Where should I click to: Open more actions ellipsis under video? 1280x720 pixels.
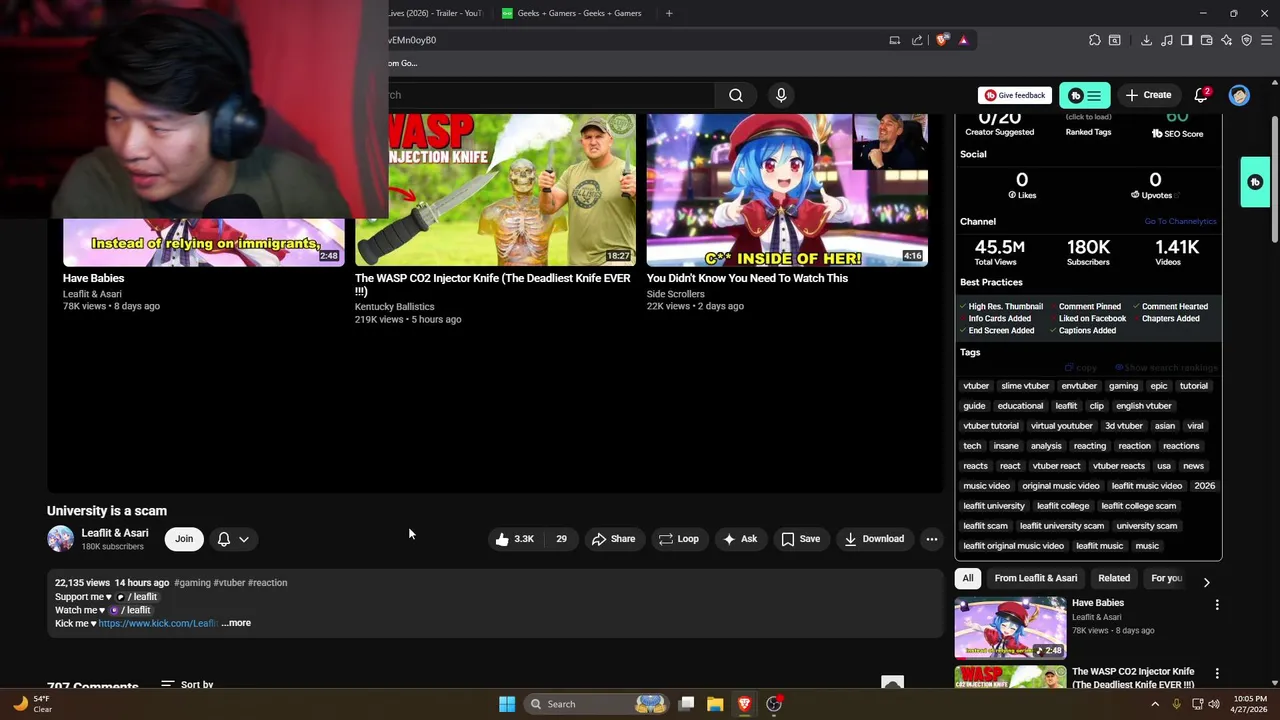tap(931, 539)
